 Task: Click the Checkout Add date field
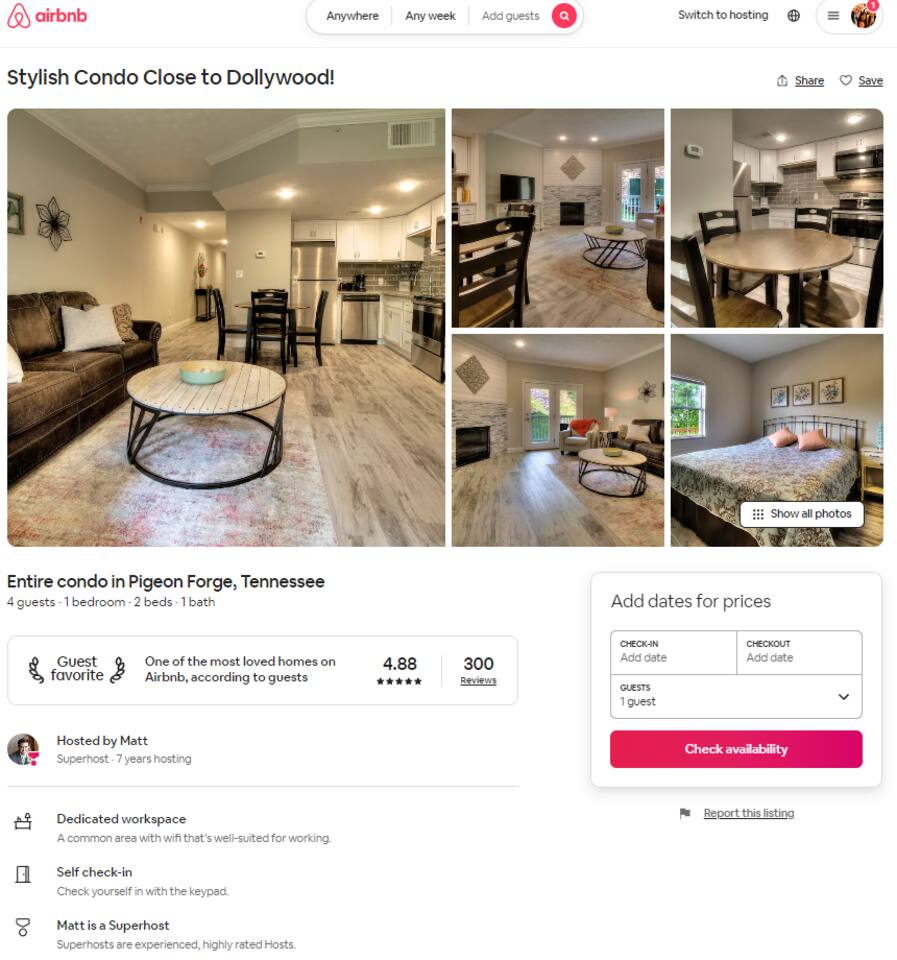click(x=800, y=653)
